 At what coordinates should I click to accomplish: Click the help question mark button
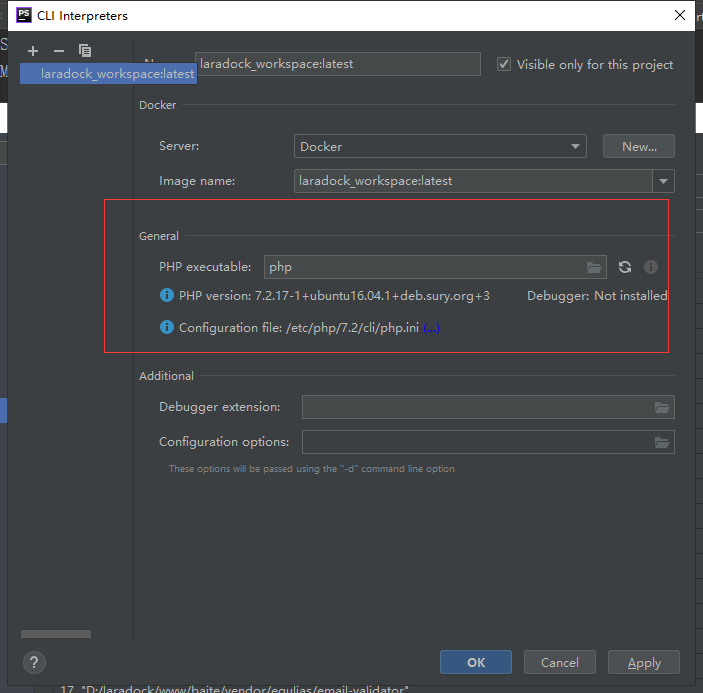(x=34, y=662)
